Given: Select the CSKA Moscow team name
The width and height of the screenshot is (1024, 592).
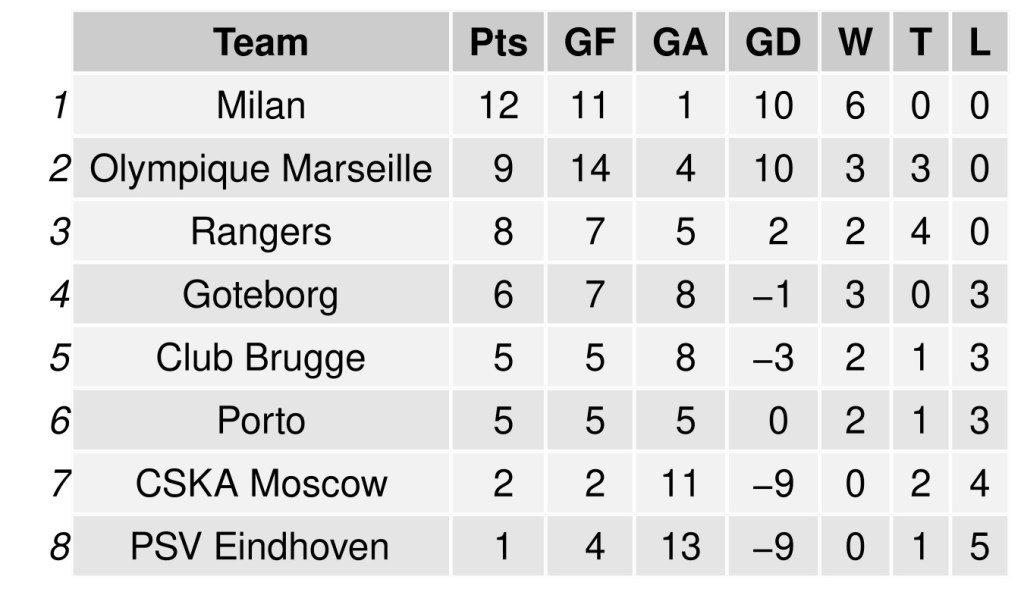Looking at the screenshot, I should click(260, 484).
